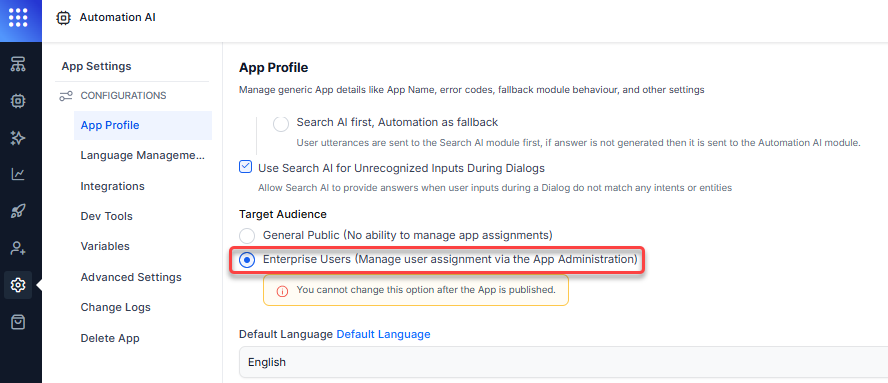
Task: Select Enterprise Users radio option
Action: (x=247, y=260)
